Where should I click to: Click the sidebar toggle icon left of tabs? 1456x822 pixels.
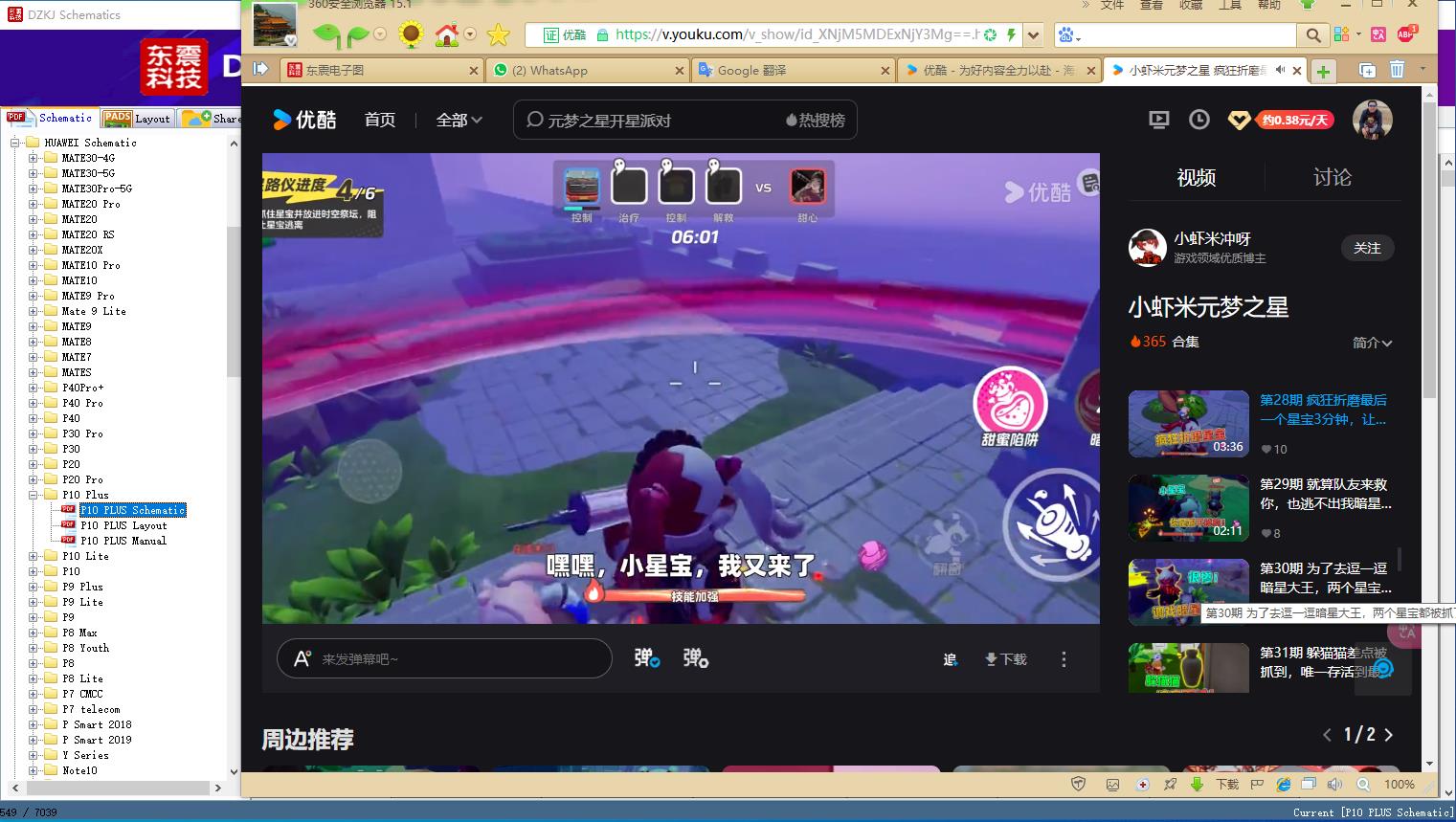(260, 69)
